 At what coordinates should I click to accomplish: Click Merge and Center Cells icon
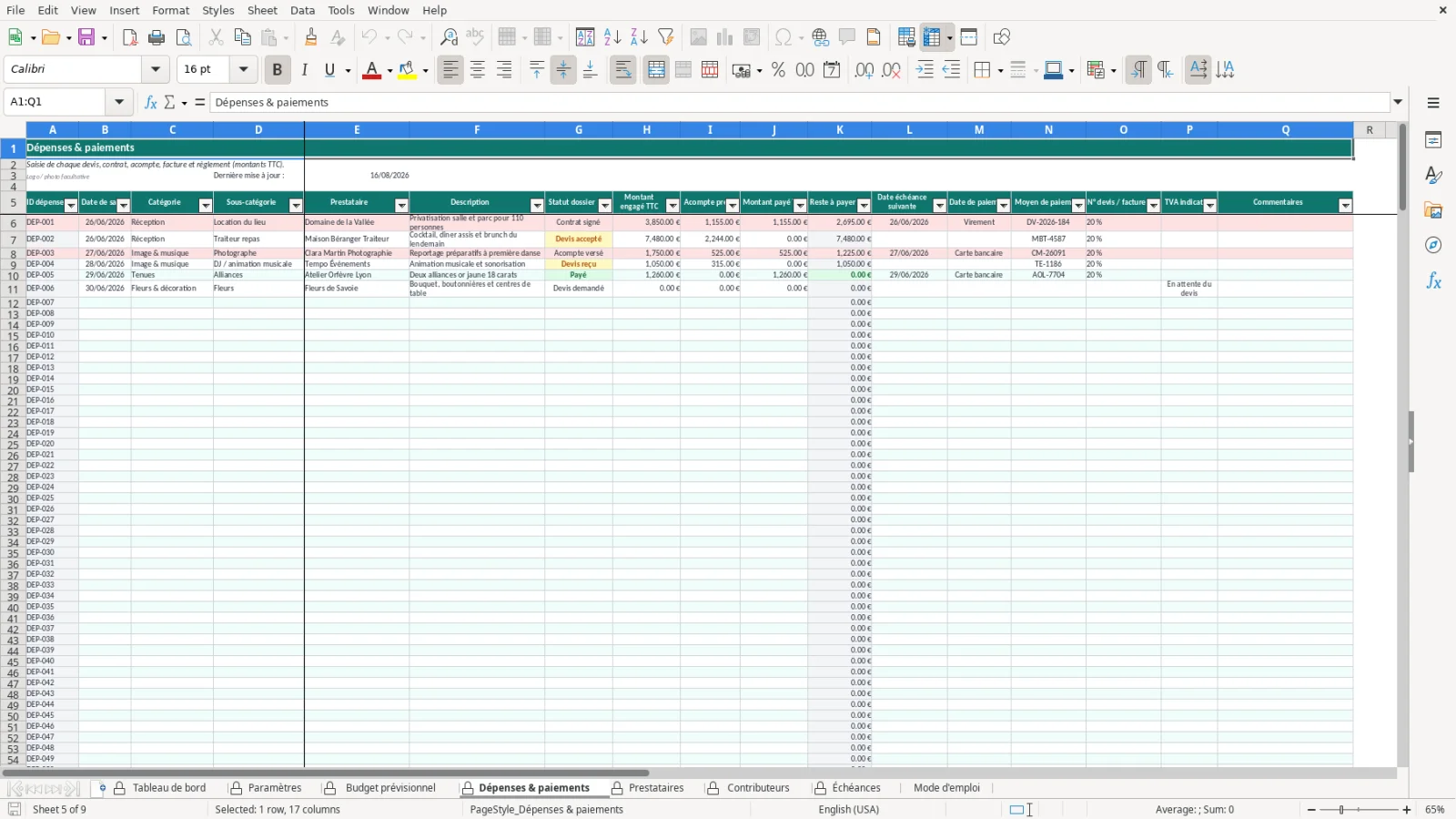[656, 70]
